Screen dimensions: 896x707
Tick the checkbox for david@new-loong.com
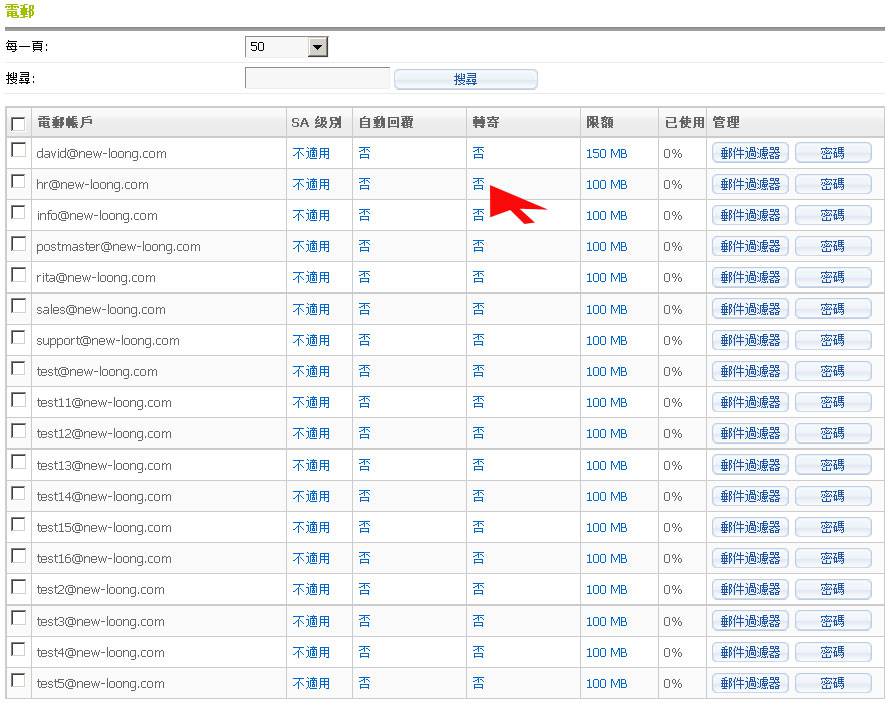point(18,150)
